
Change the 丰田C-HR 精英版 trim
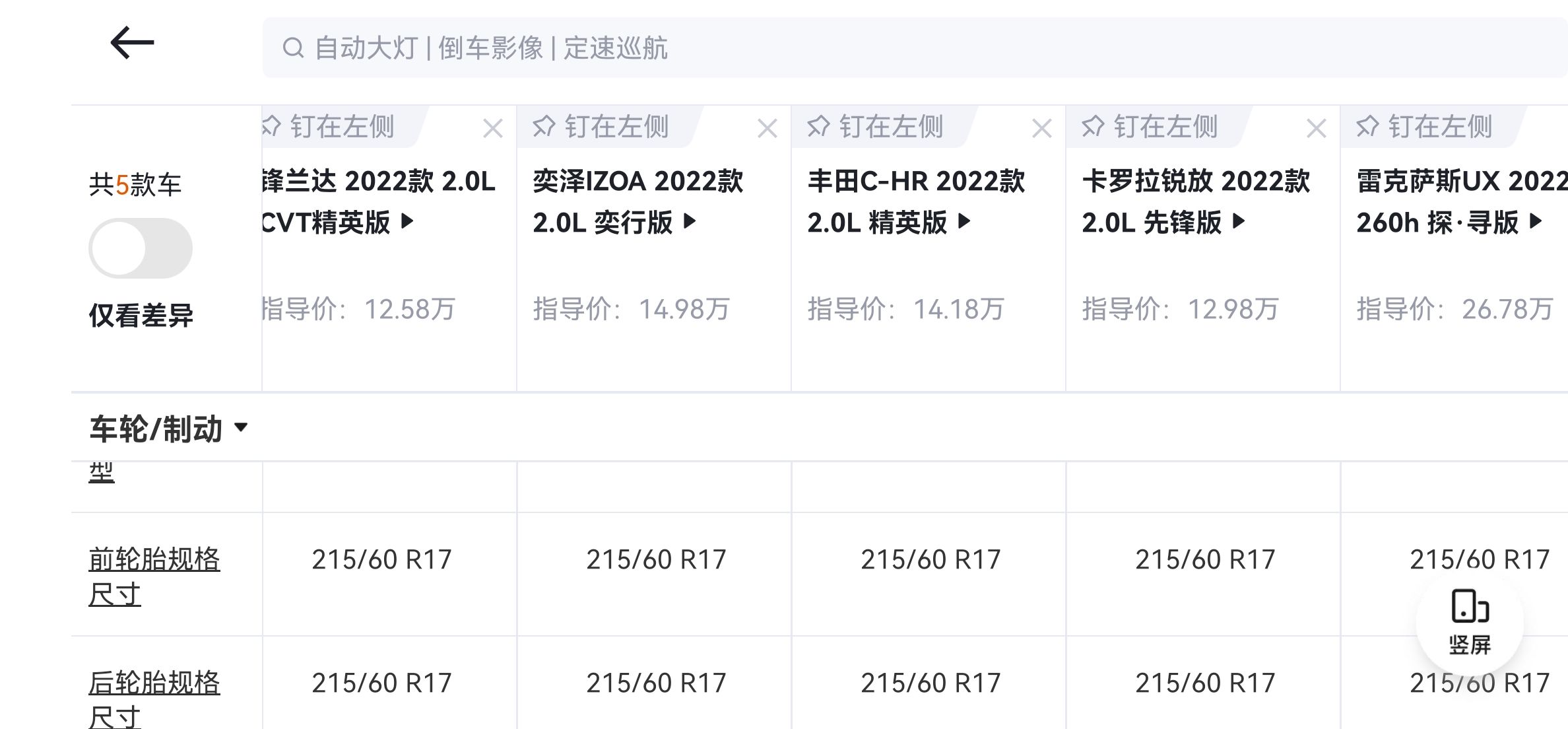[964, 222]
